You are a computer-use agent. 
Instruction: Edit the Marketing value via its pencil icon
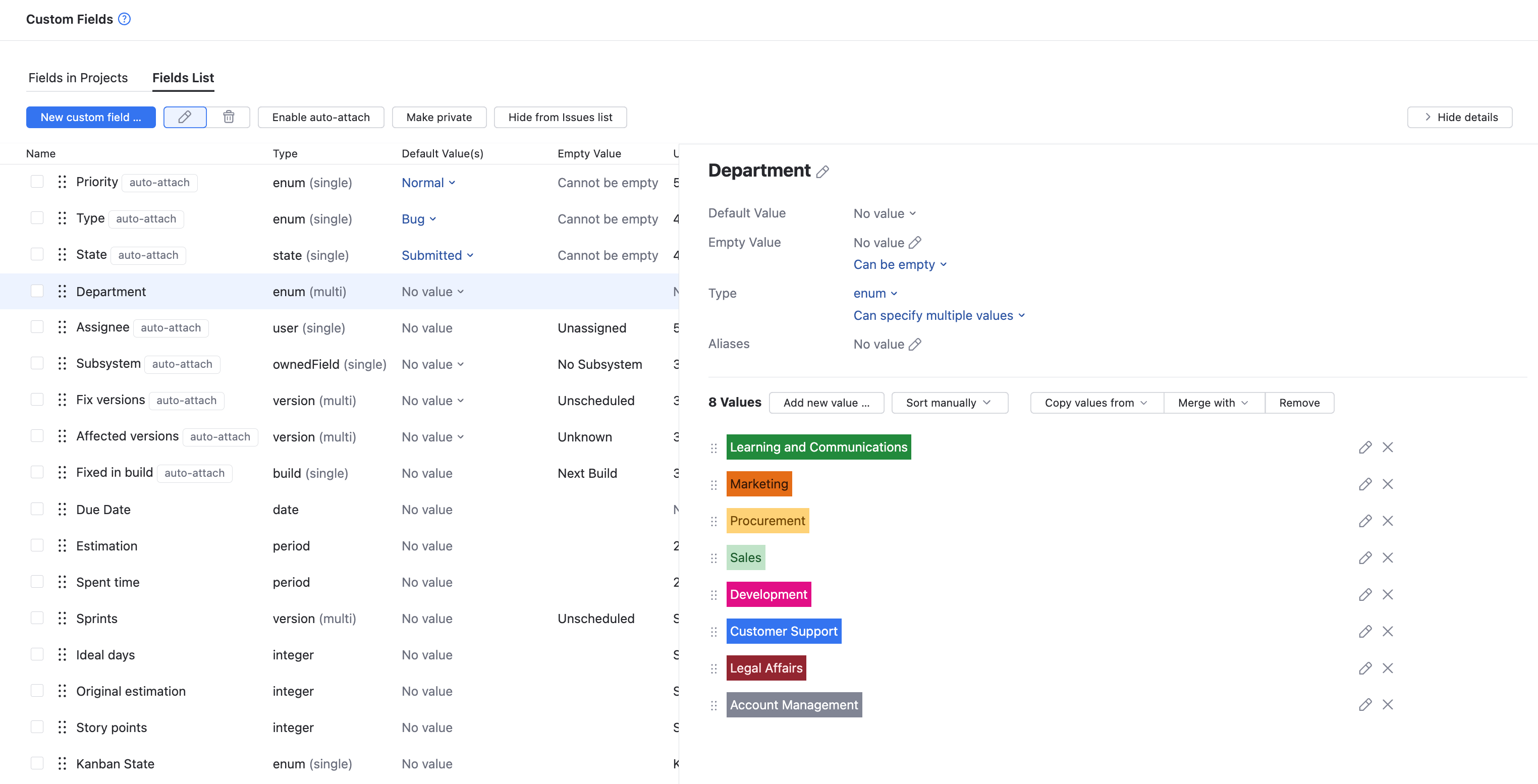tap(1365, 484)
